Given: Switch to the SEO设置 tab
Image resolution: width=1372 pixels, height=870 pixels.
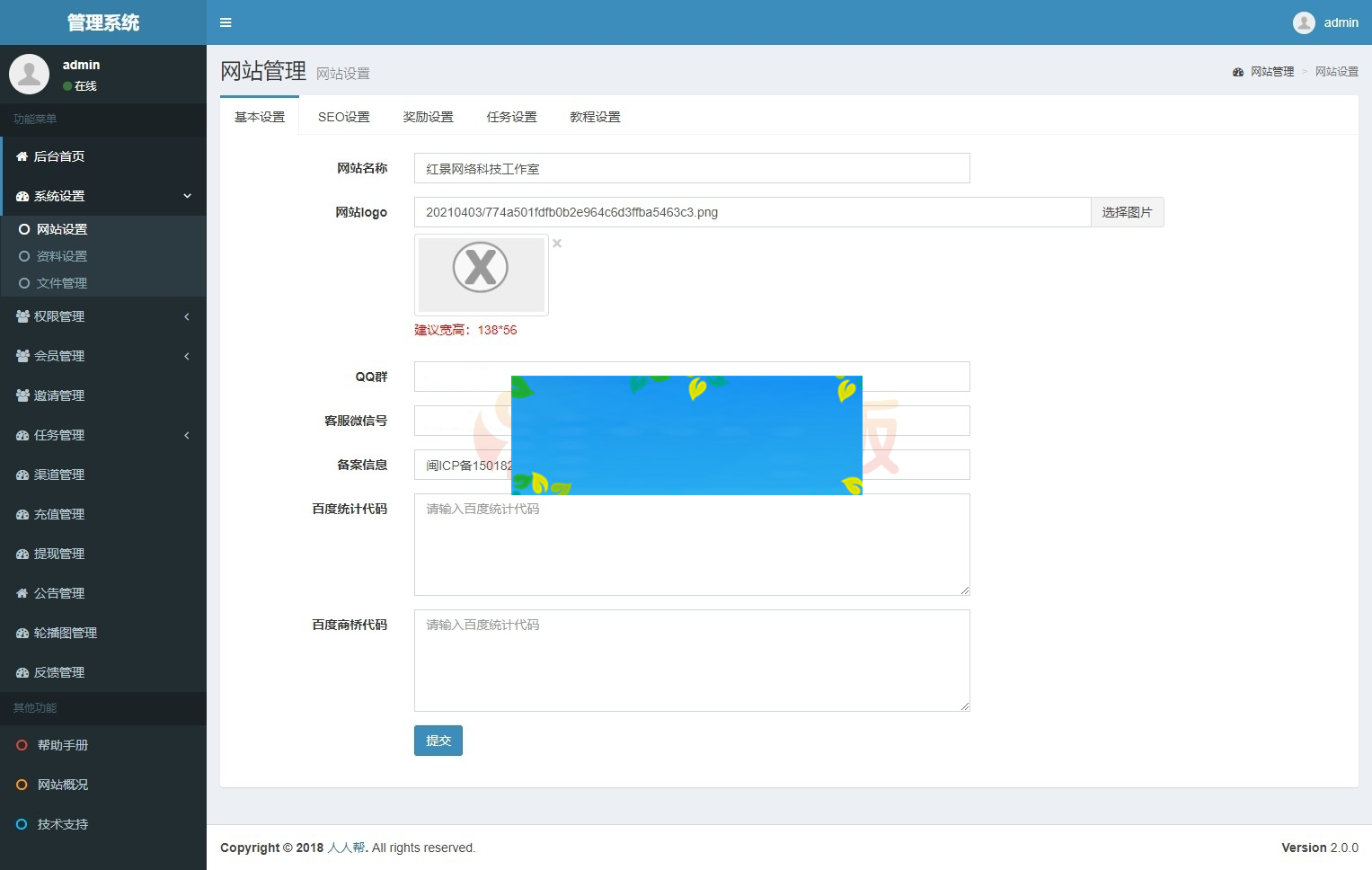Looking at the screenshot, I should 343,116.
